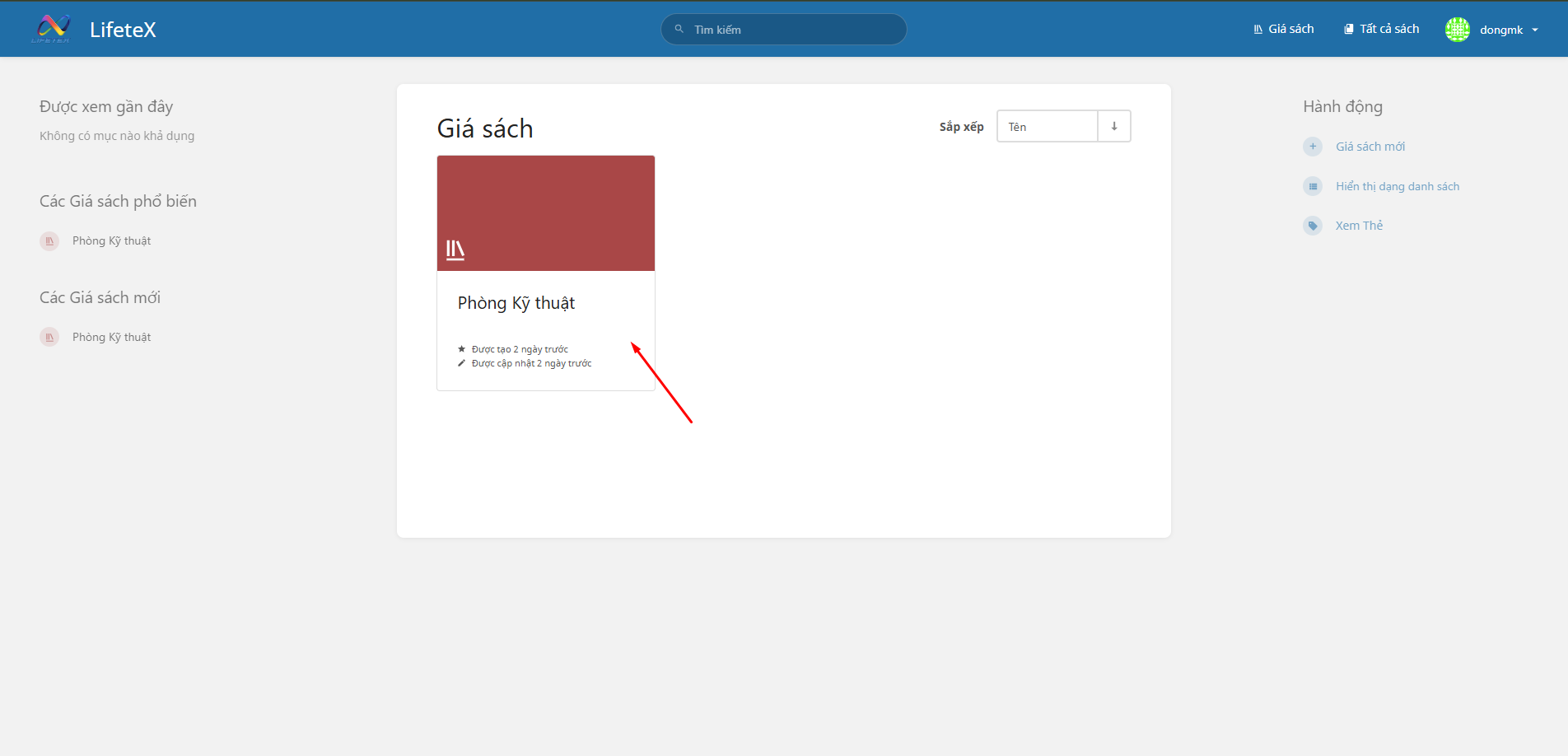Toggle sort direction arrow button

[1114, 127]
